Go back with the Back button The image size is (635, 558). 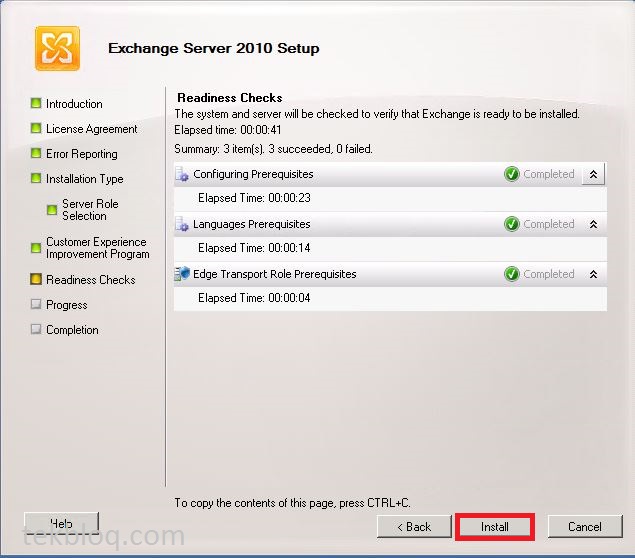pos(414,526)
